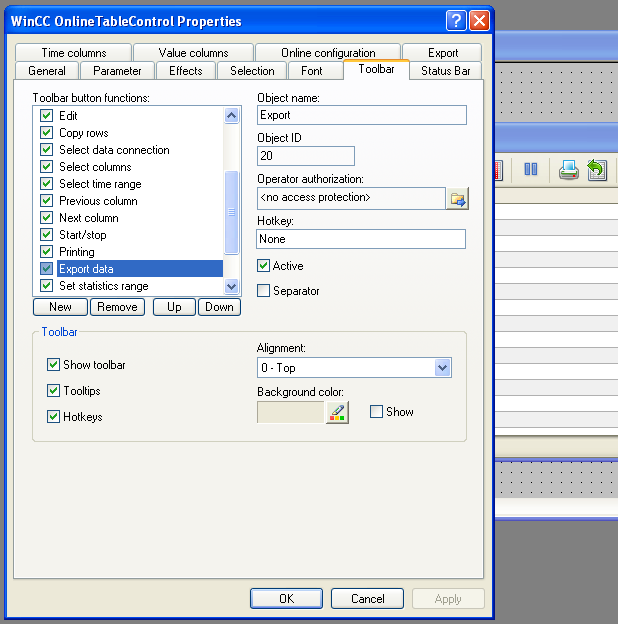Open the operator authorization browse icon
Screen dimensions: 618x624
pyautogui.click(x=457, y=199)
